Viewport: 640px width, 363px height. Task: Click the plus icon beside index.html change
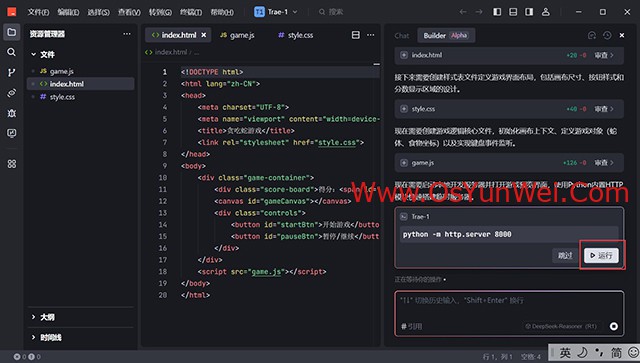coord(404,55)
